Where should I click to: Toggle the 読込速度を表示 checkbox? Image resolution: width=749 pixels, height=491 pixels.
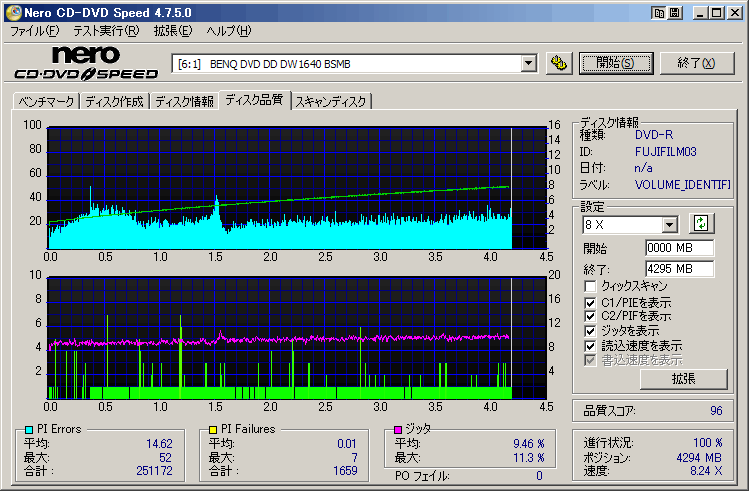click(x=590, y=346)
